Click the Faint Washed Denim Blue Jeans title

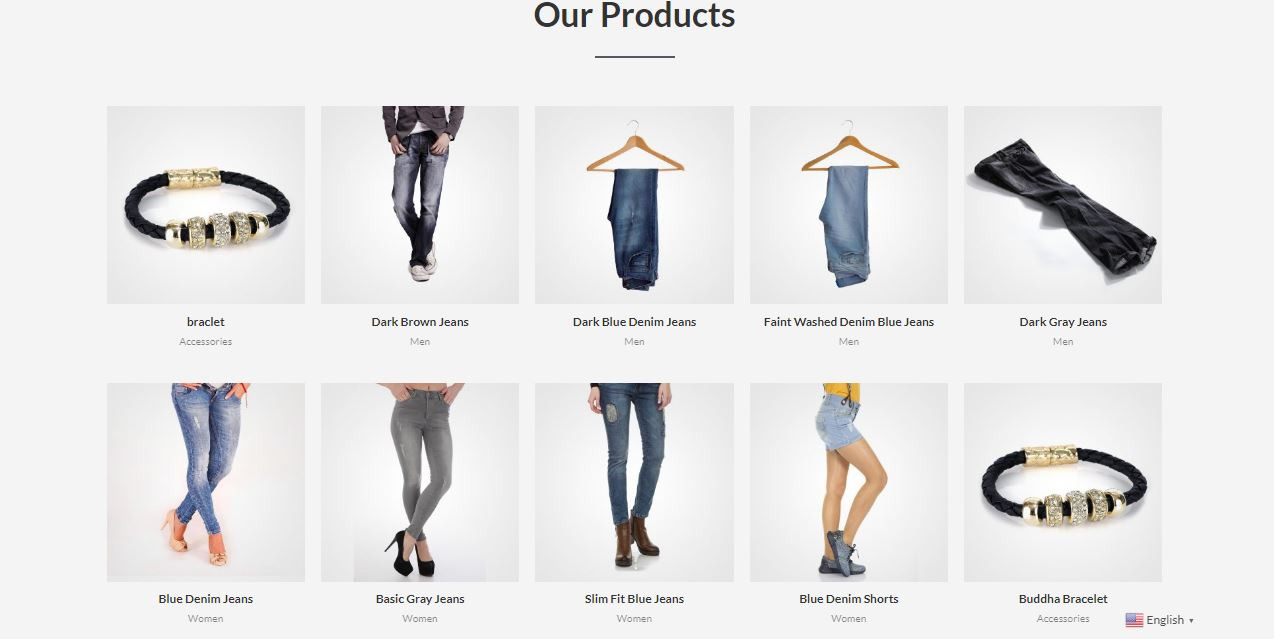tap(849, 322)
